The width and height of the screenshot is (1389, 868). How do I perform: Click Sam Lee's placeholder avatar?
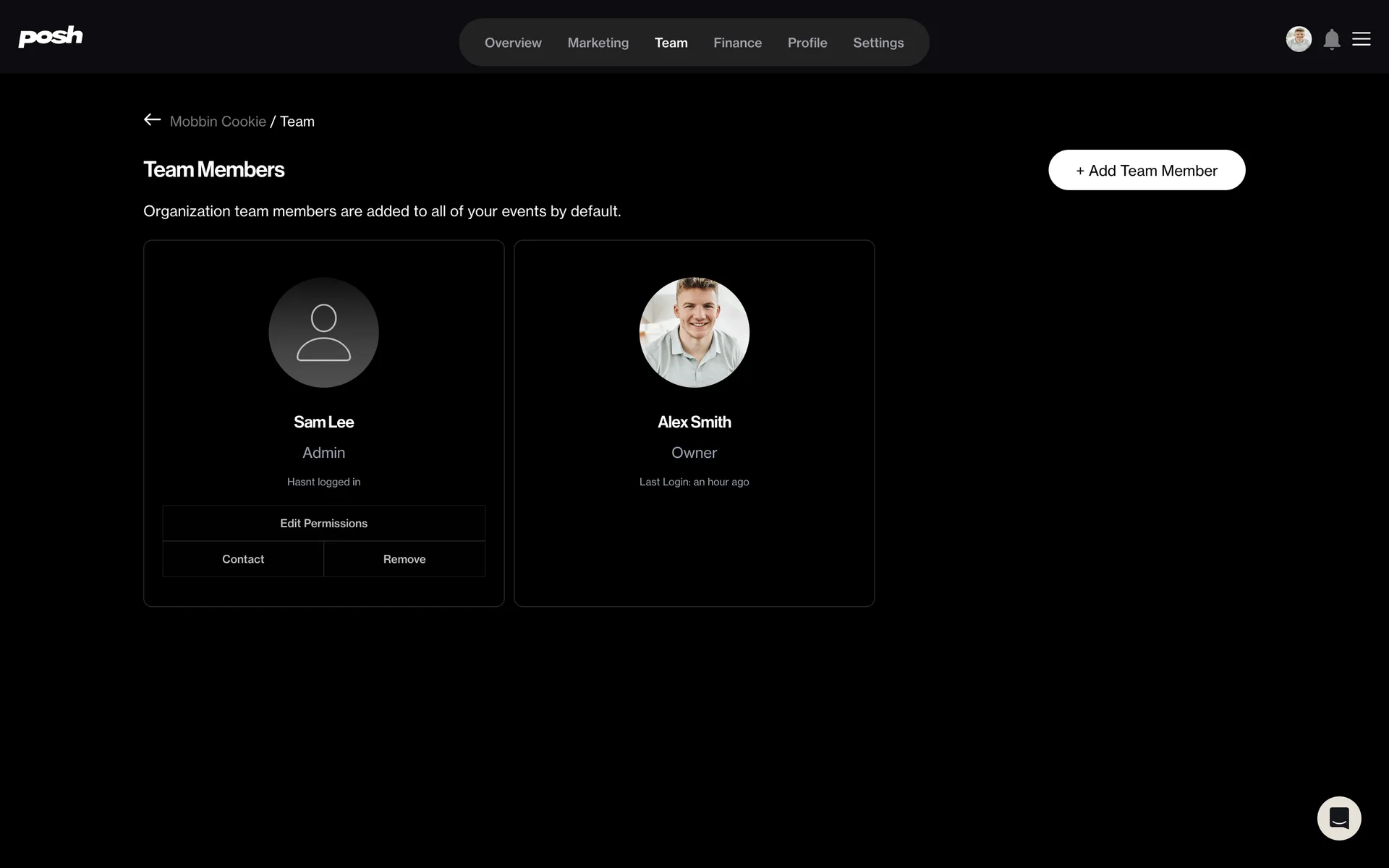[x=323, y=333]
